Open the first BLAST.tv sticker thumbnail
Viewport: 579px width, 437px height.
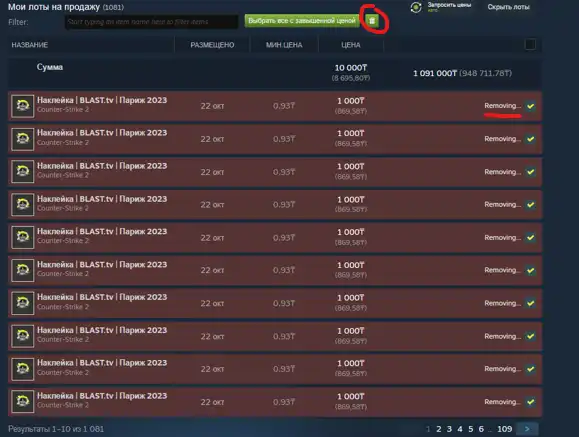(x=23, y=106)
